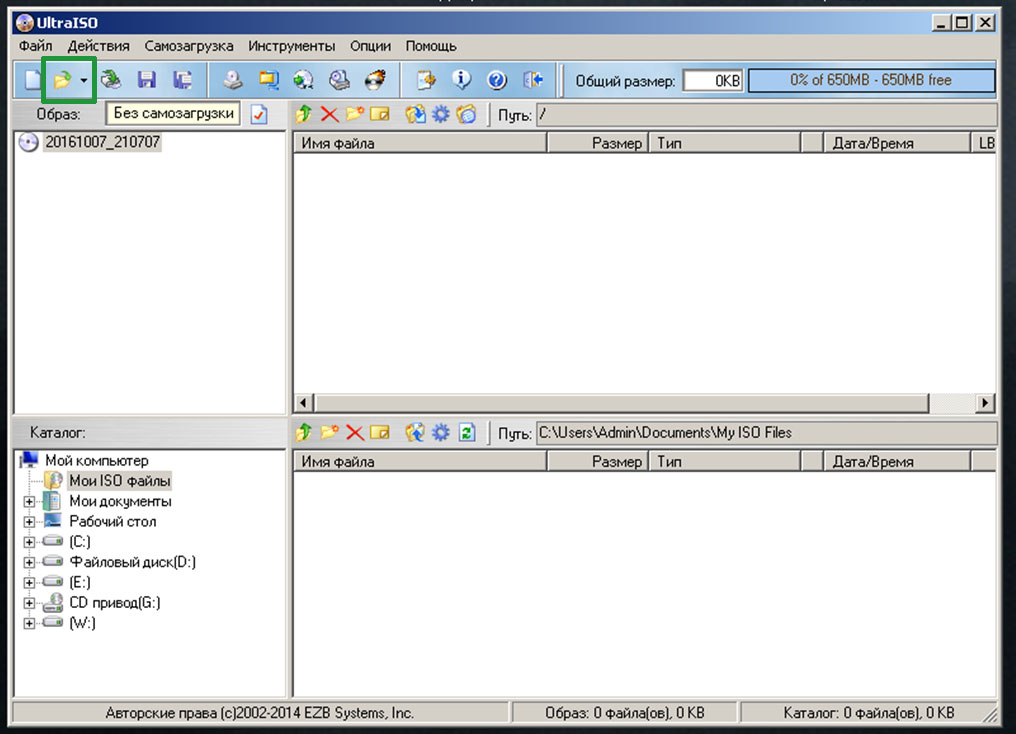Delete item via red X in Каталог pane
This screenshot has height=734, width=1016.
click(354, 432)
